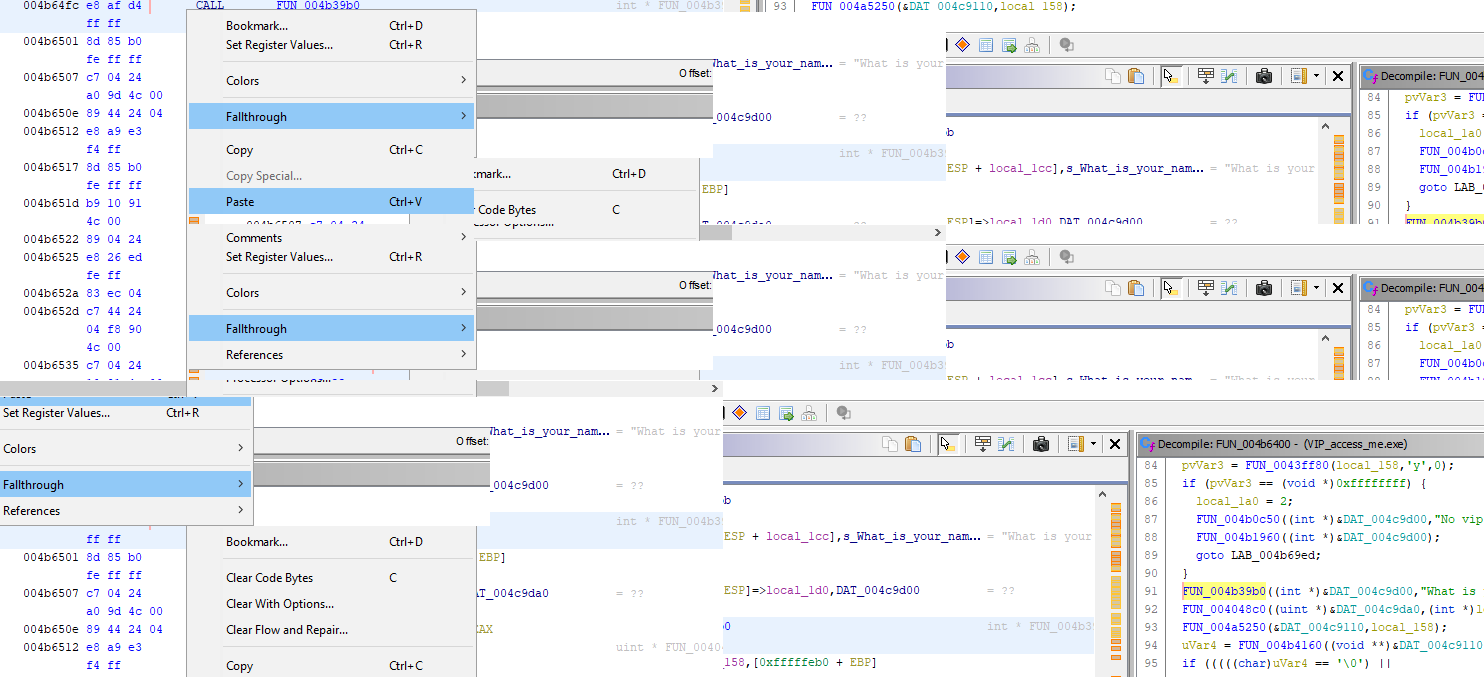Toggle hover popups icon in the middle listing toolbar
This screenshot has width=1484, height=677.
(1169, 288)
